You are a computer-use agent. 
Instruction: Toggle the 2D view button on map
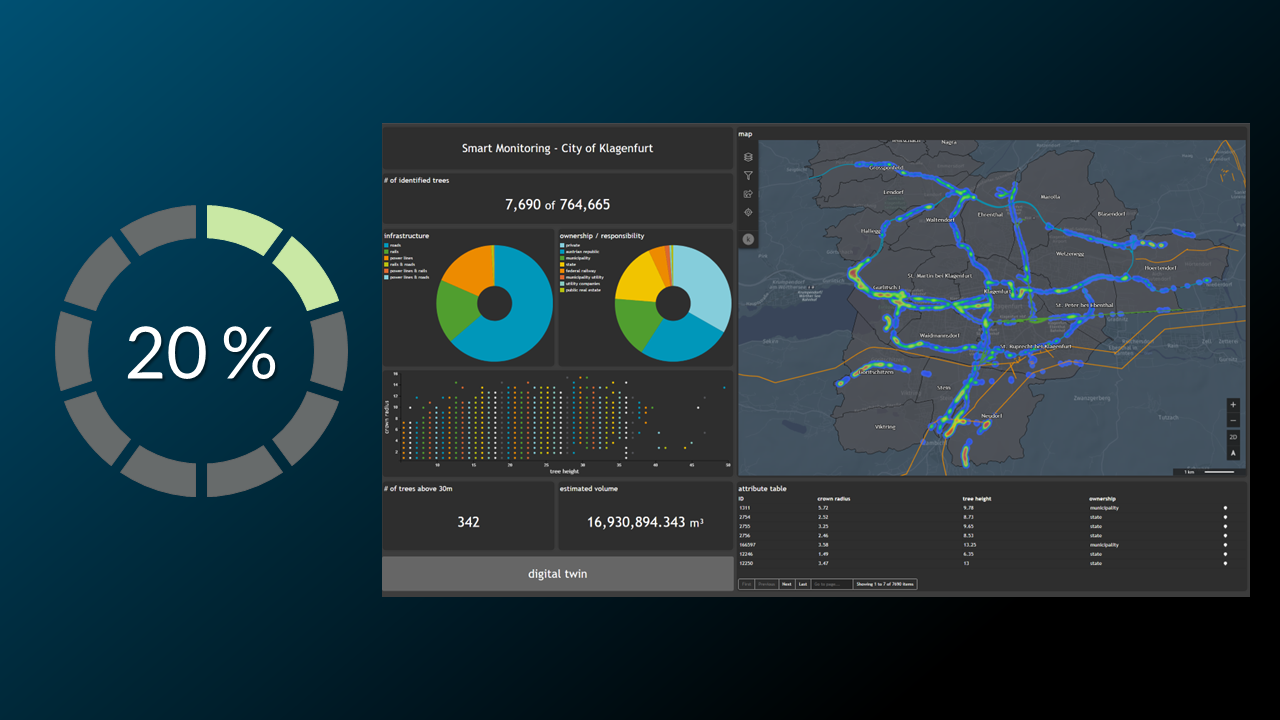pos(1233,437)
